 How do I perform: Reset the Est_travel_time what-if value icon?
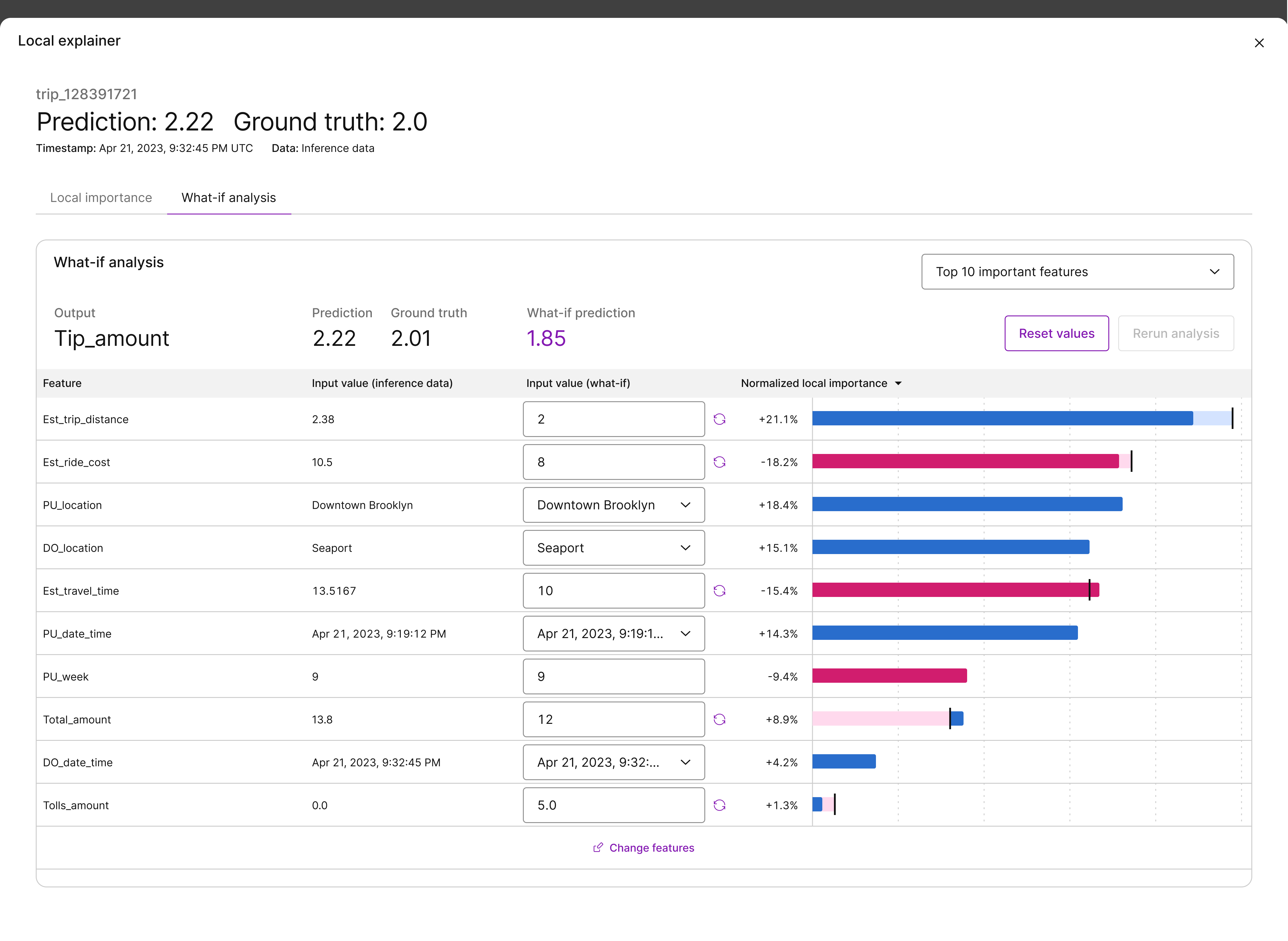720,591
